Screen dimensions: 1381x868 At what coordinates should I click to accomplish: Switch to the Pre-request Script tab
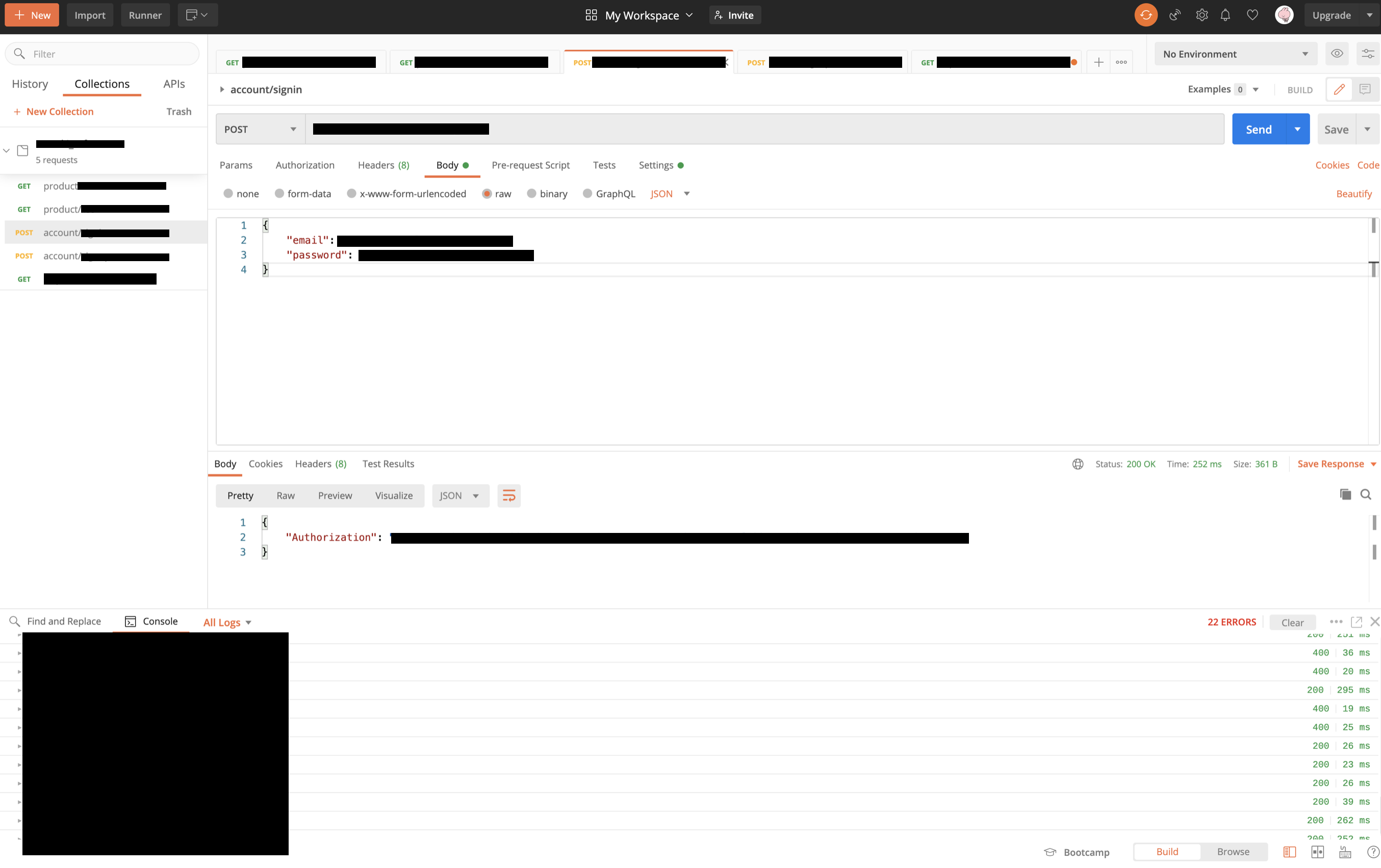[x=530, y=165]
